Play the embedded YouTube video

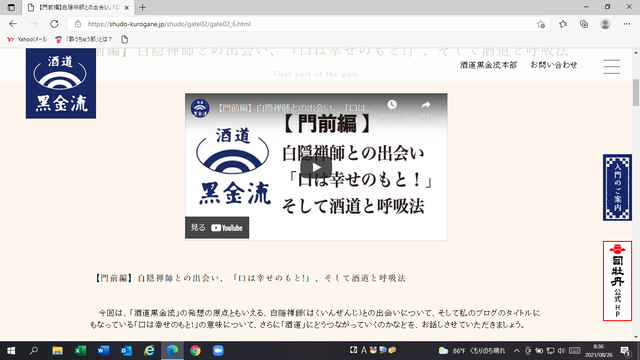click(x=316, y=167)
